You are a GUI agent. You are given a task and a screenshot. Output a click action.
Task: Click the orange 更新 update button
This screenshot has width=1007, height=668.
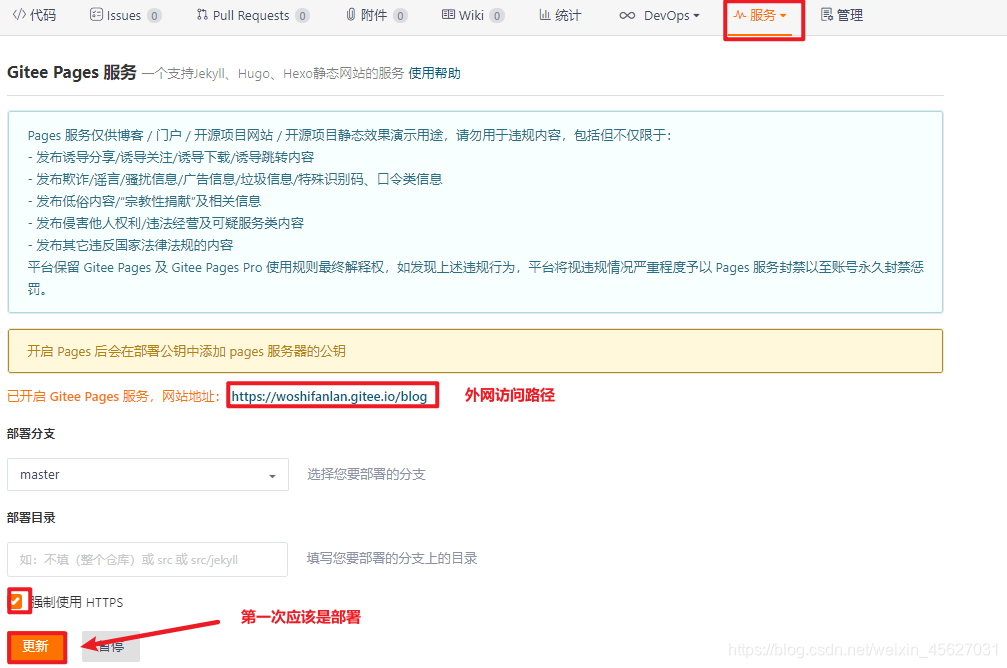[36, 646]
